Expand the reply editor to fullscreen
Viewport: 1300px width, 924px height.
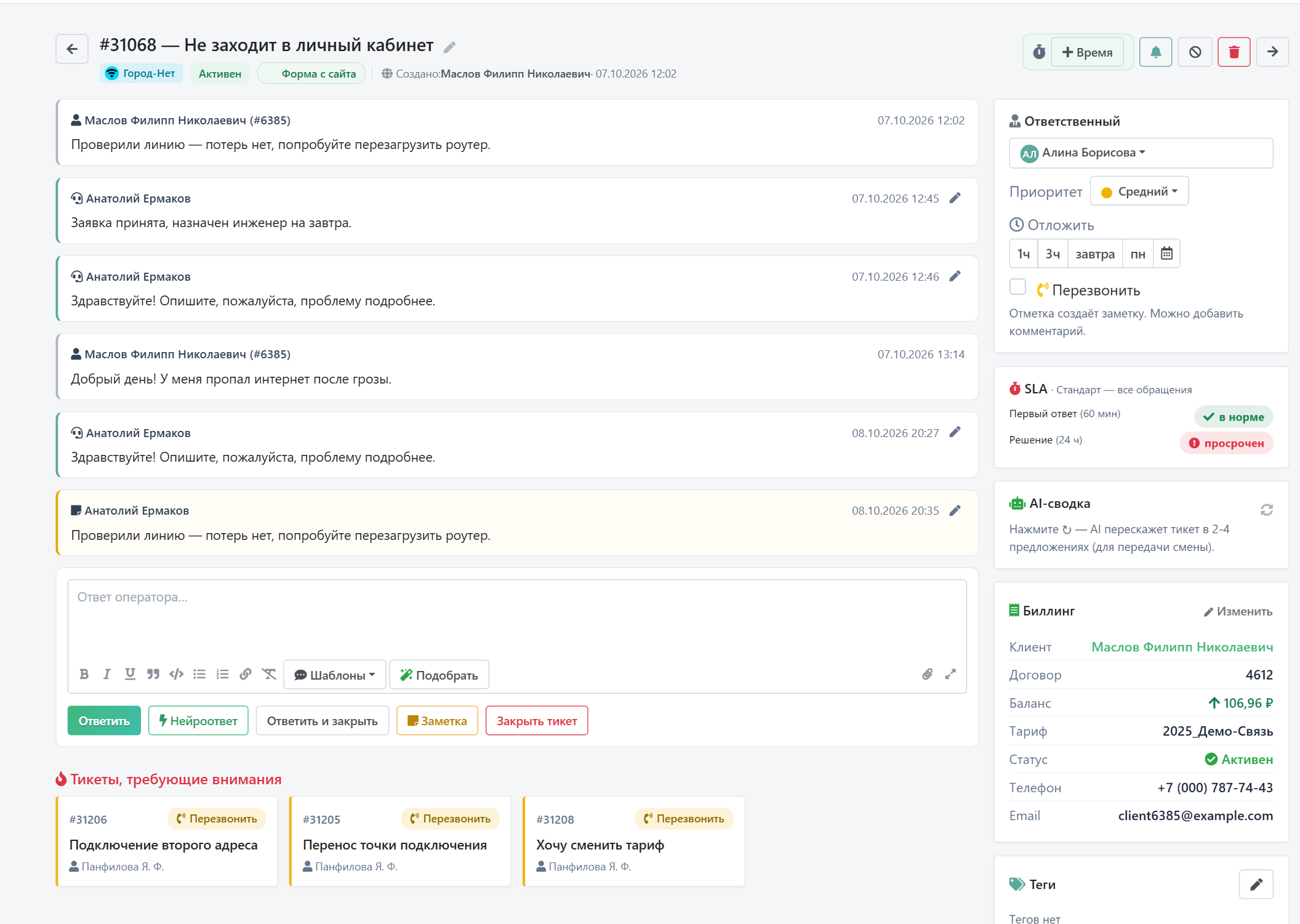pos(950,674)
